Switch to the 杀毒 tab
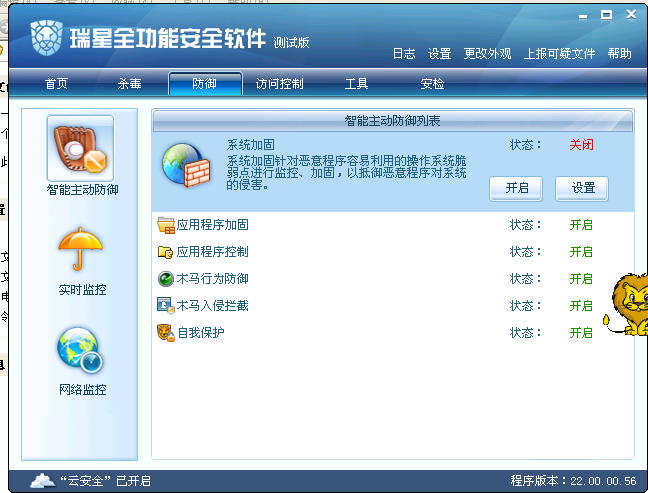The height and width of the screenshot is (493, 648). click(x=129, y=84)
